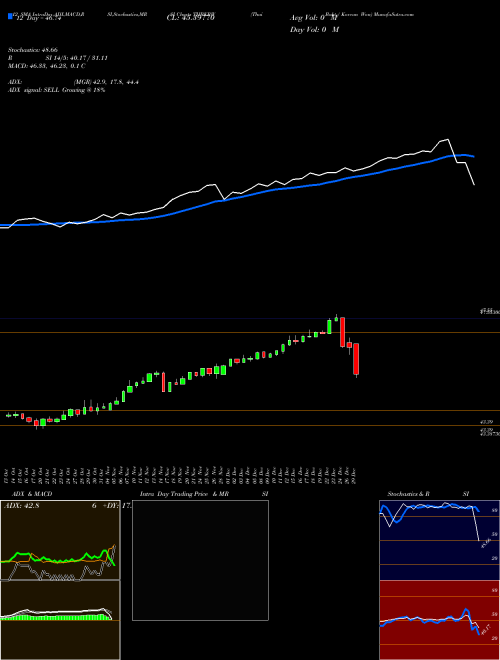
Task: Click the 43.39 price label on right axis
Action: click(487, 422)
